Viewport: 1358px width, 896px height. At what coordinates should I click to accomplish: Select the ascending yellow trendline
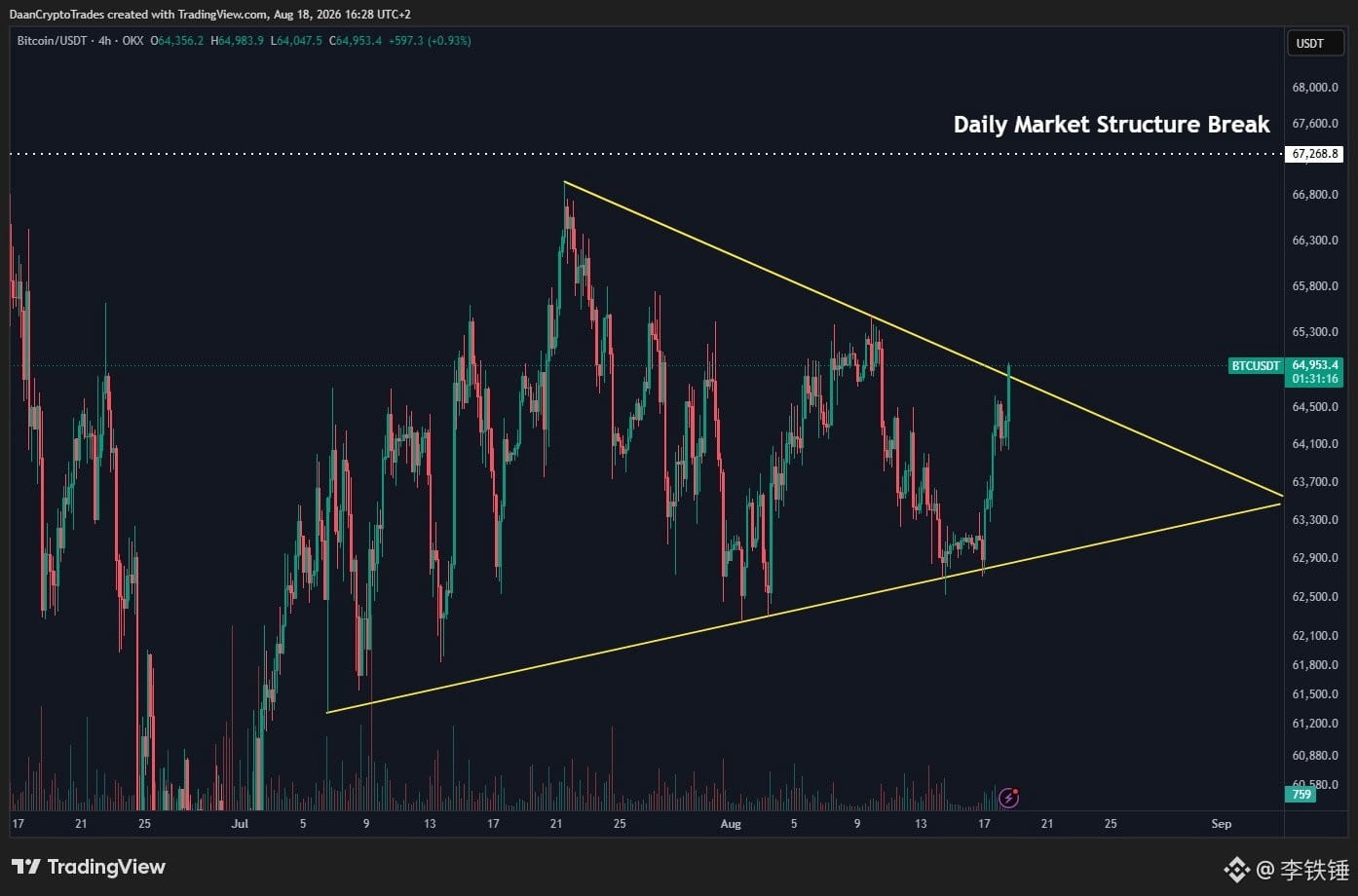tap(804, 608)
